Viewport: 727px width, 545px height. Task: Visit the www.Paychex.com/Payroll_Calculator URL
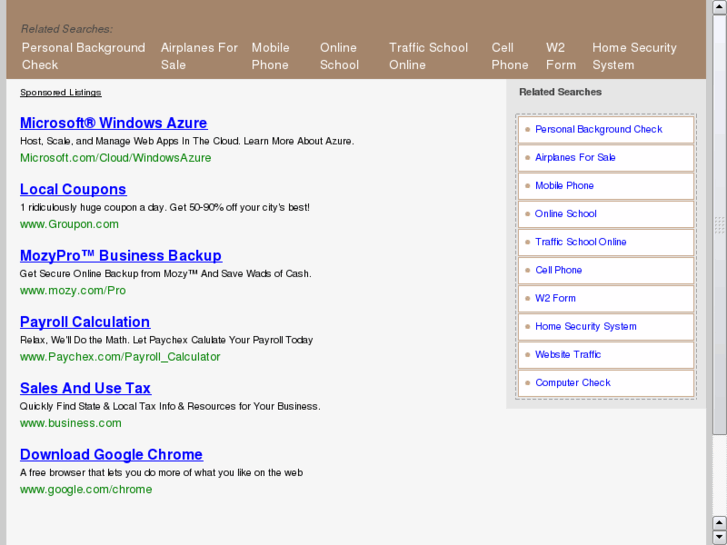point(120,357)
